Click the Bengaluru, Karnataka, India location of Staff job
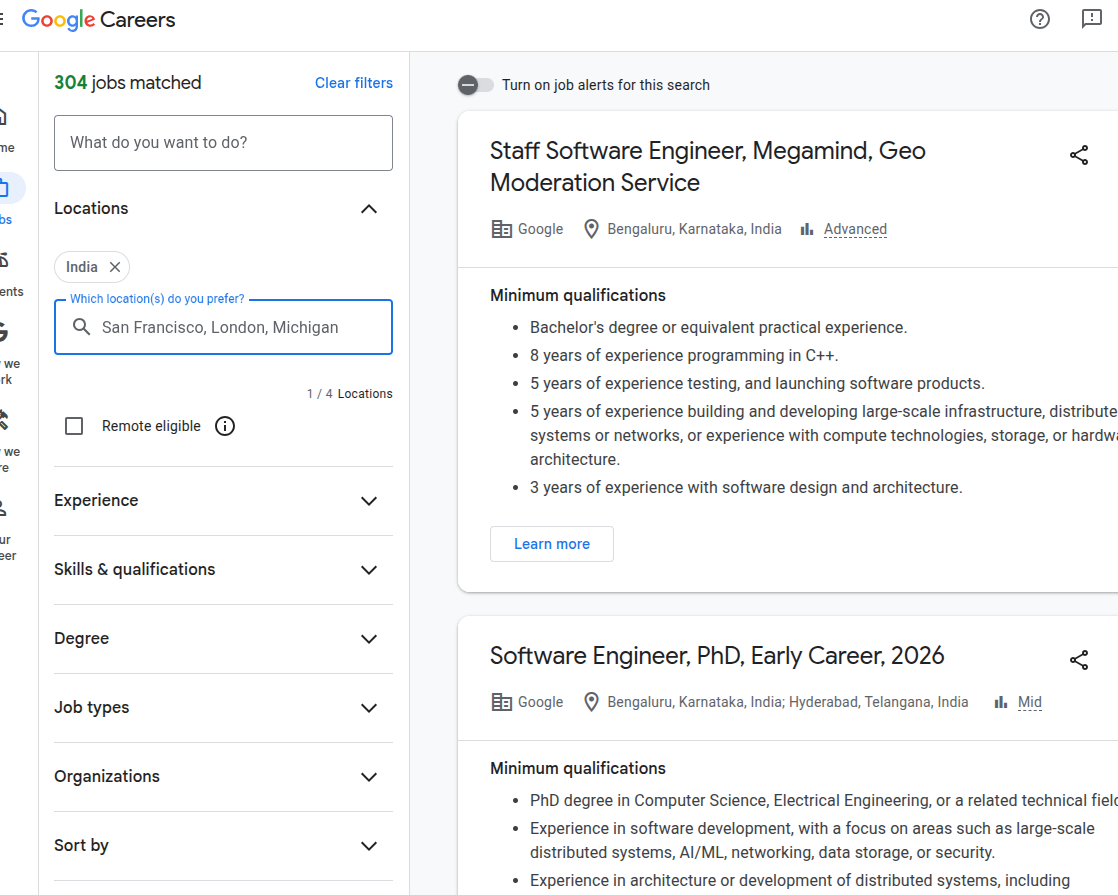This screenshot has width=1118, height=895. click(x=694, y=230)
